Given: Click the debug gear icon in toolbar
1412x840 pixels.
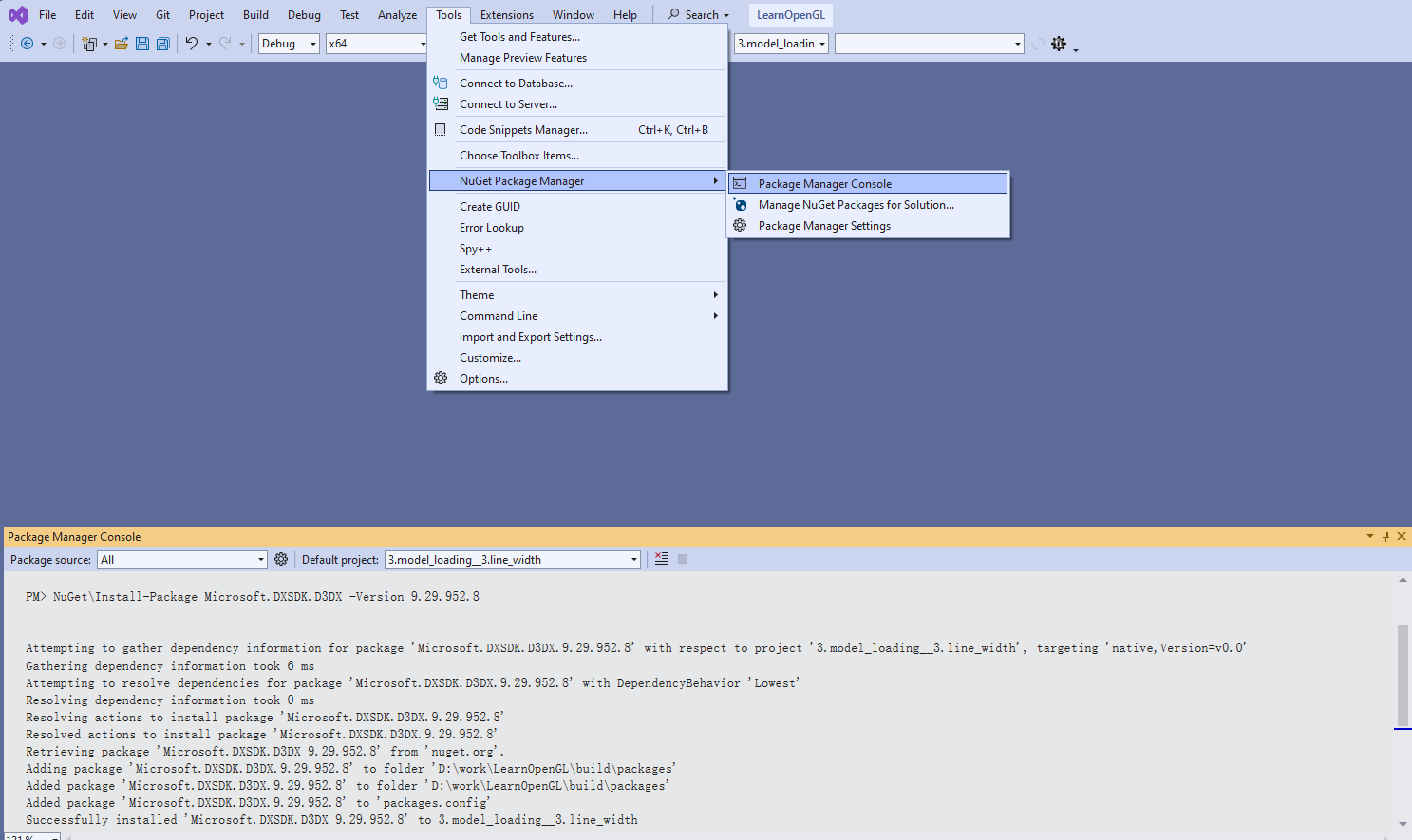Looking at the screenshot, I should pos(1059,44).
